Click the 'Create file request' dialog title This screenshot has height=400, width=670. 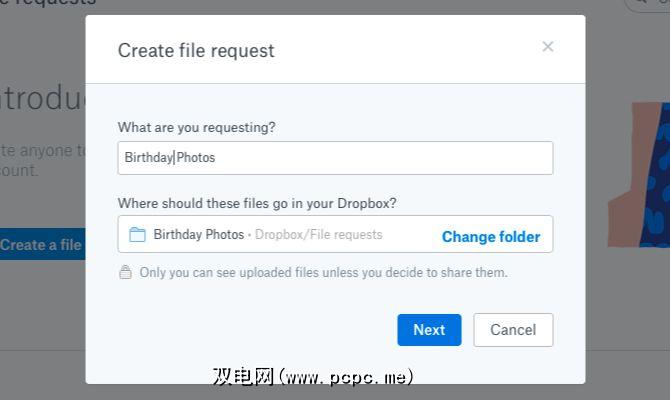coord(196,50)
